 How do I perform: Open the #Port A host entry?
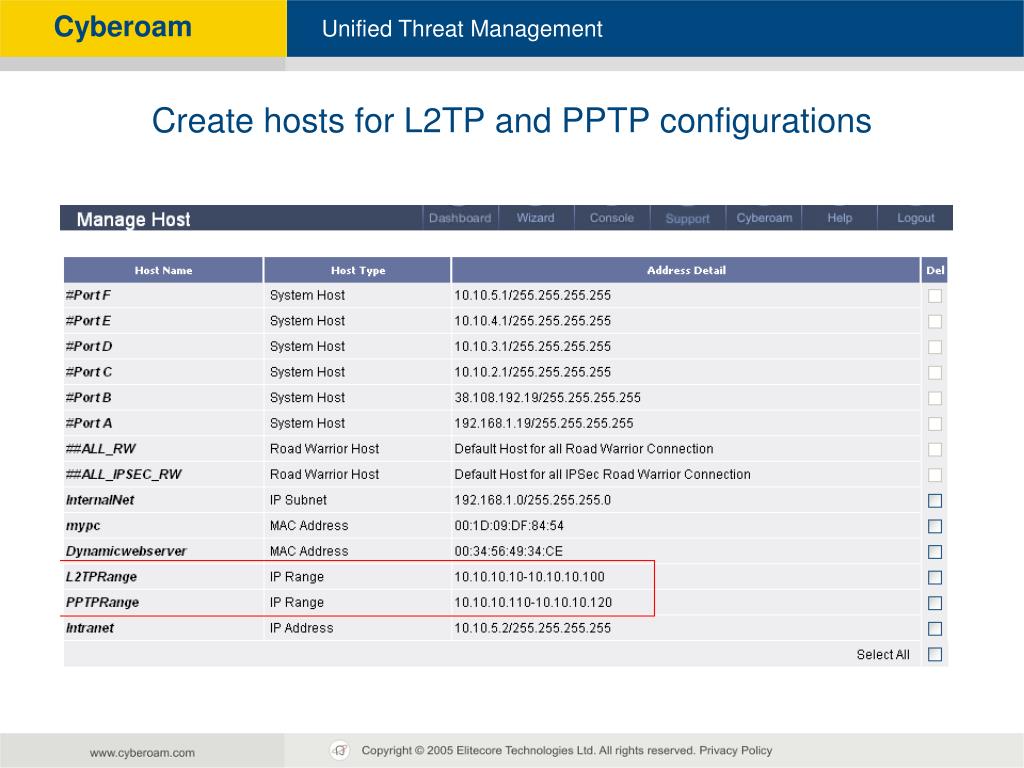[89, 423]
